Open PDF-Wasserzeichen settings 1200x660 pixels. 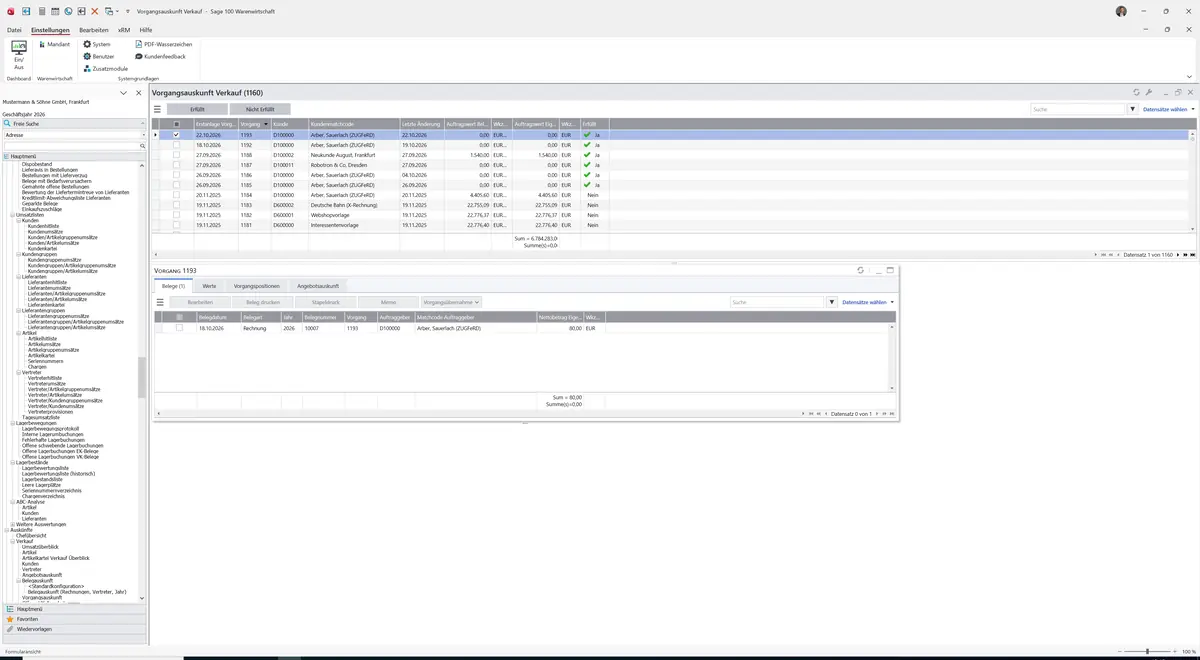[164, 44]
